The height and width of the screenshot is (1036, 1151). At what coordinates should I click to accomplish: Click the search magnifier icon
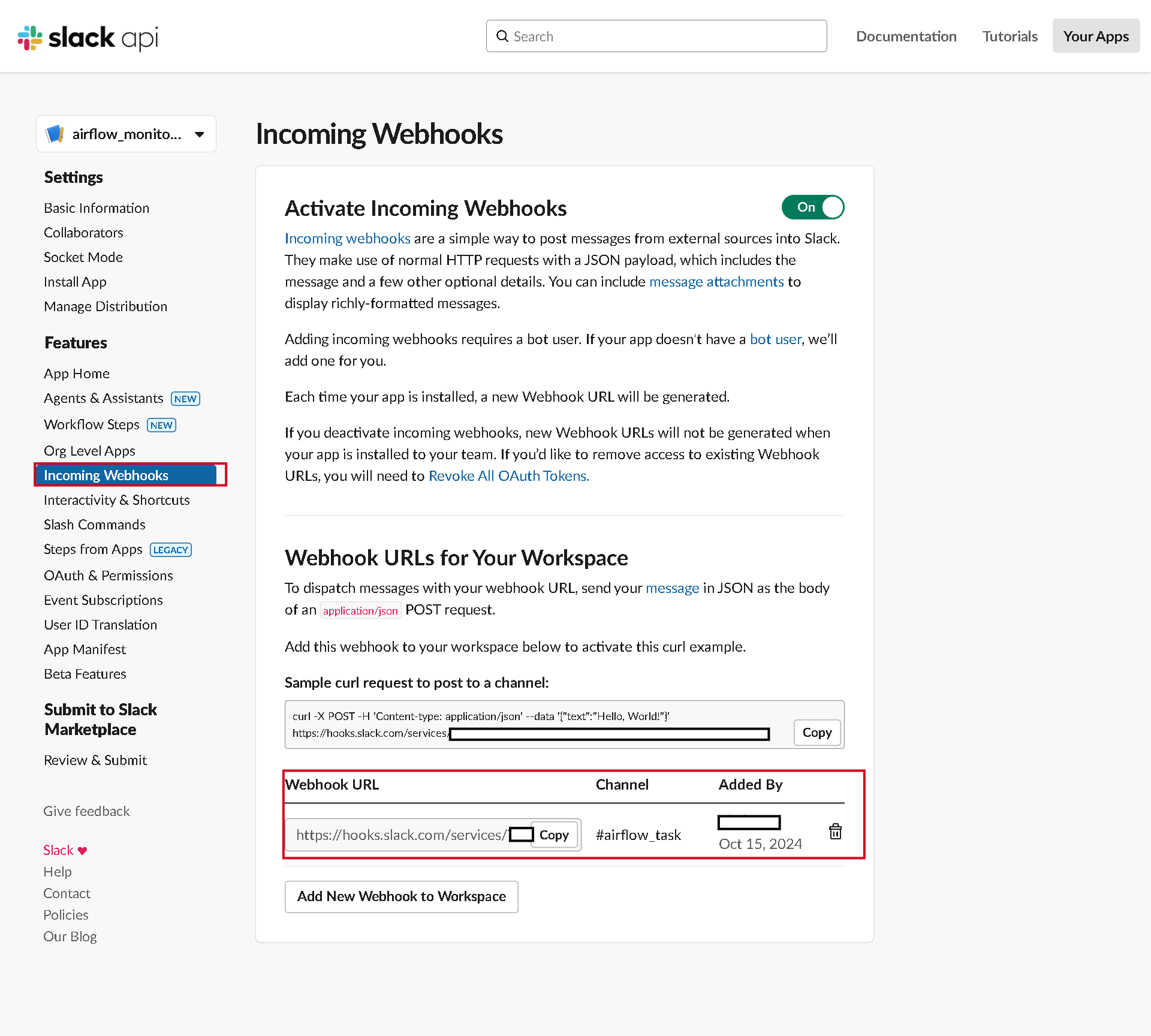tap(502, 37)
